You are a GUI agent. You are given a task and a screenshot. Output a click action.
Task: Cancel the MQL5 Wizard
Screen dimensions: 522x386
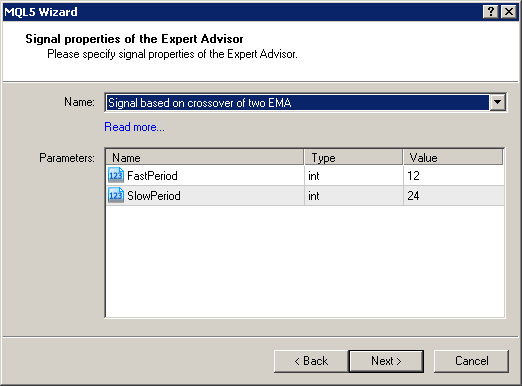tap(471, 361)
